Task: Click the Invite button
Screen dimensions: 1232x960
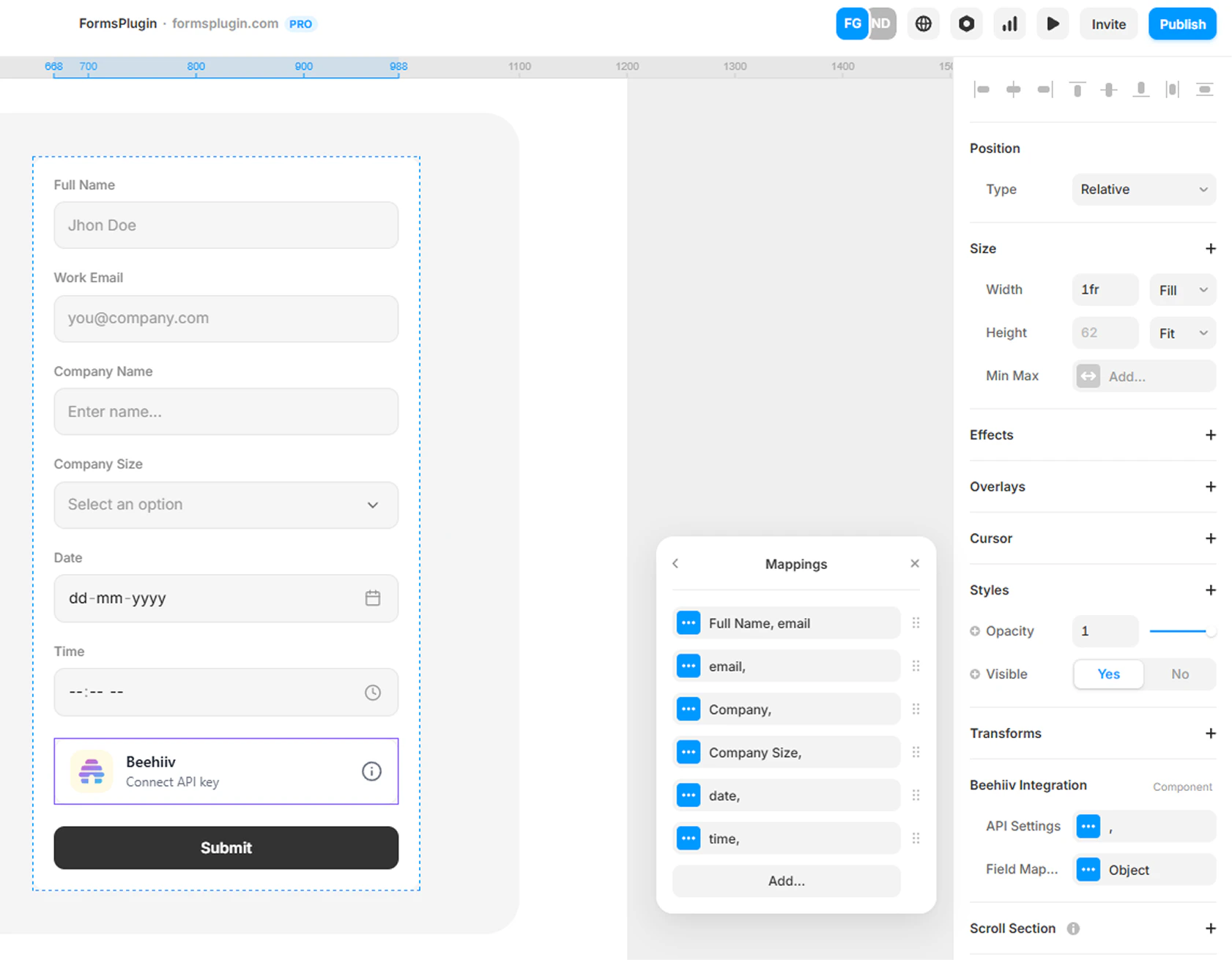Action: click(1108, 24)
